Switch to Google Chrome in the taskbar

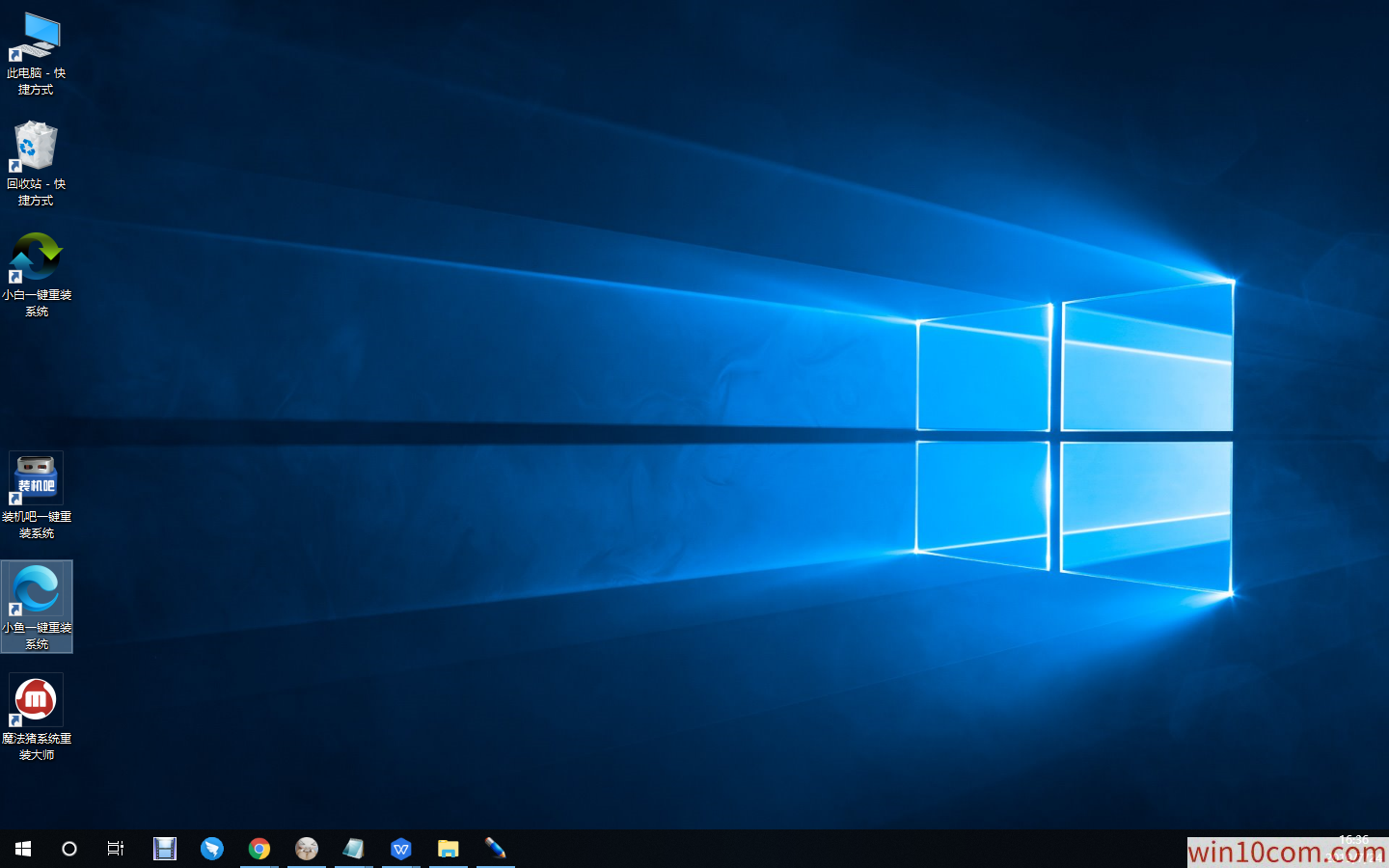259,849
